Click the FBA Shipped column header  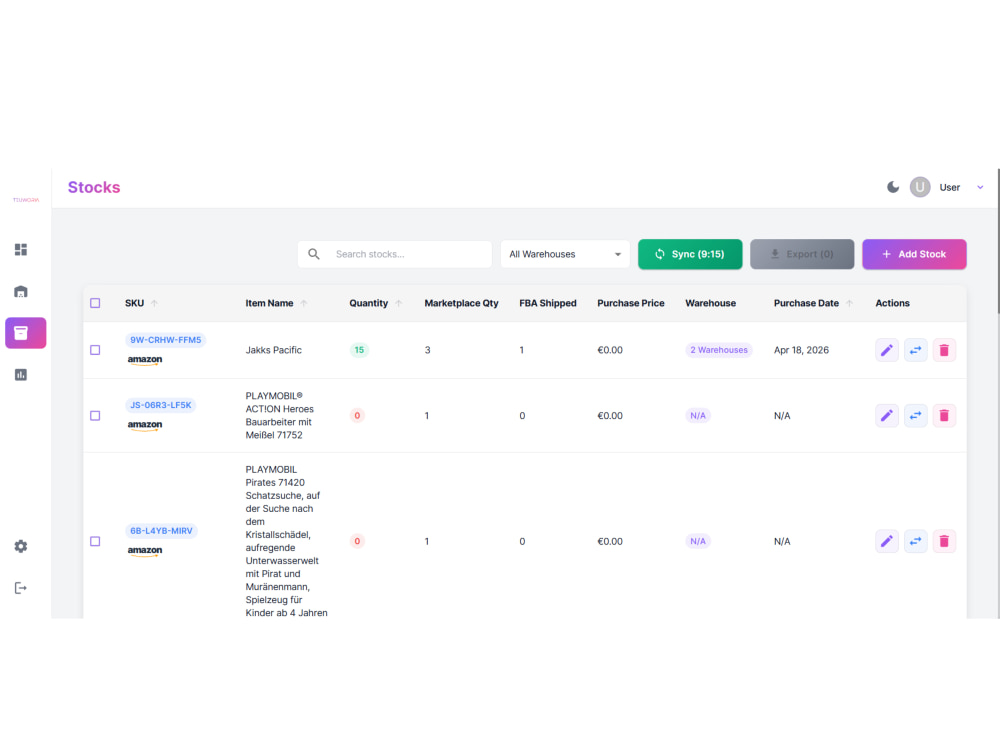(x=548, y=303)
